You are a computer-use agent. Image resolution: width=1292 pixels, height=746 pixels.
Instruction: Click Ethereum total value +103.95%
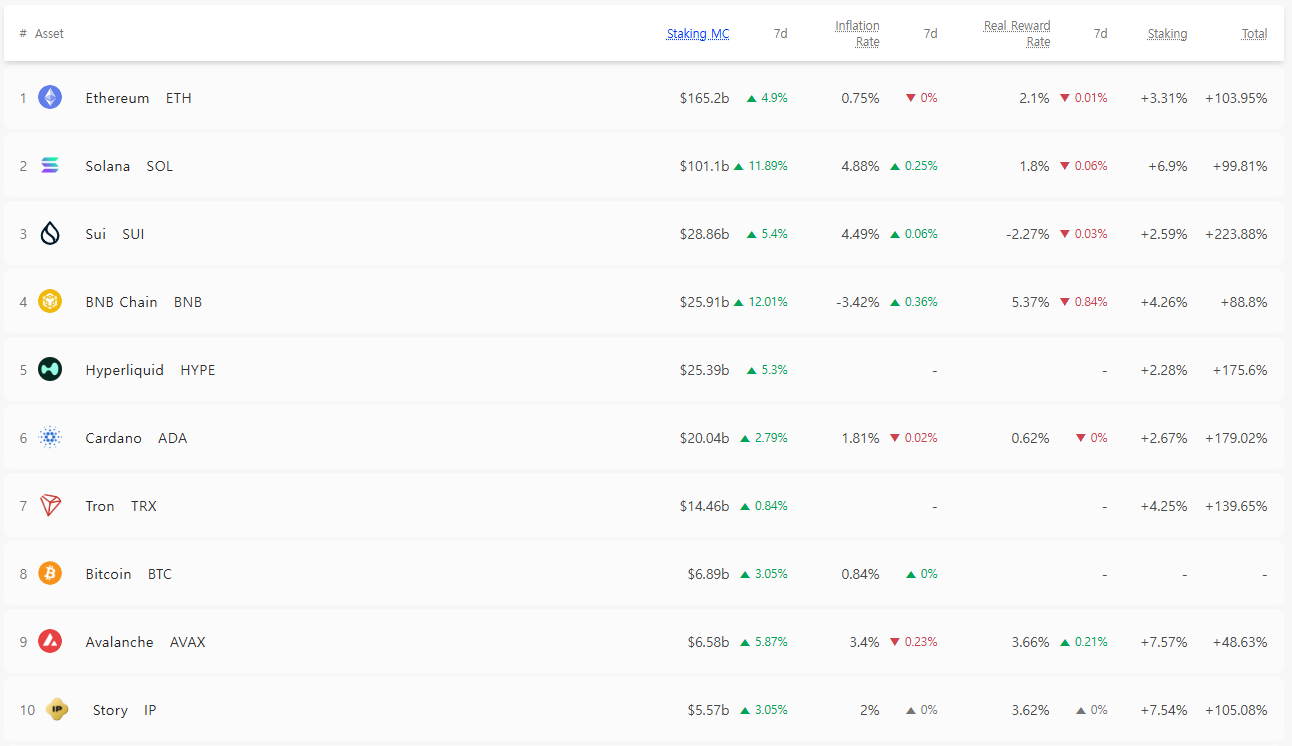pyautogui.click(x=1236, y=98)
